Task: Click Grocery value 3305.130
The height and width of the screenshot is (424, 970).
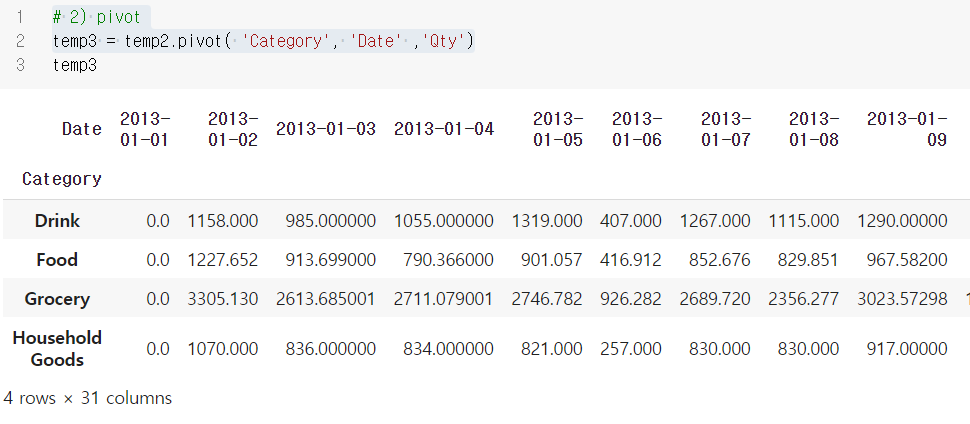Action: tap(223, 299)
